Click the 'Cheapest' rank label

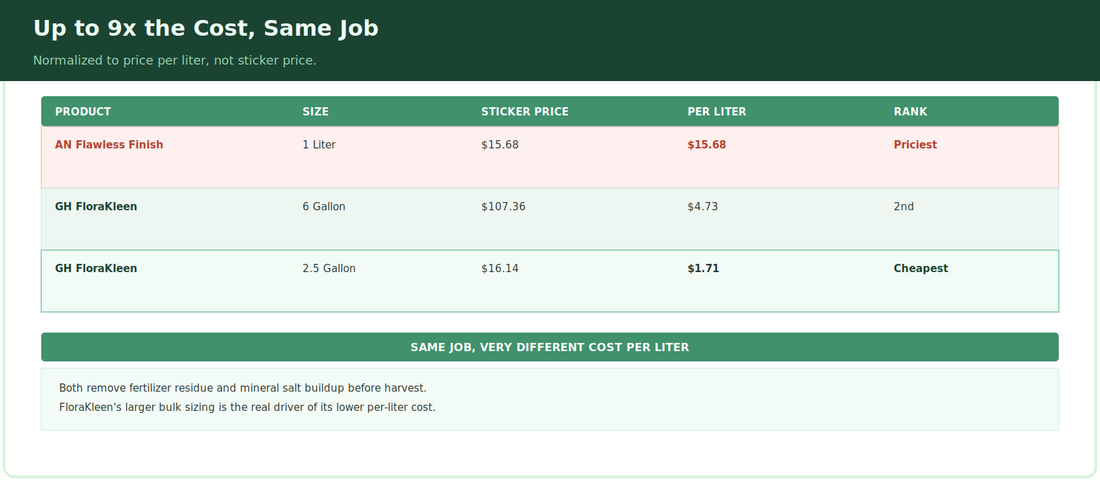coord(921,268)
